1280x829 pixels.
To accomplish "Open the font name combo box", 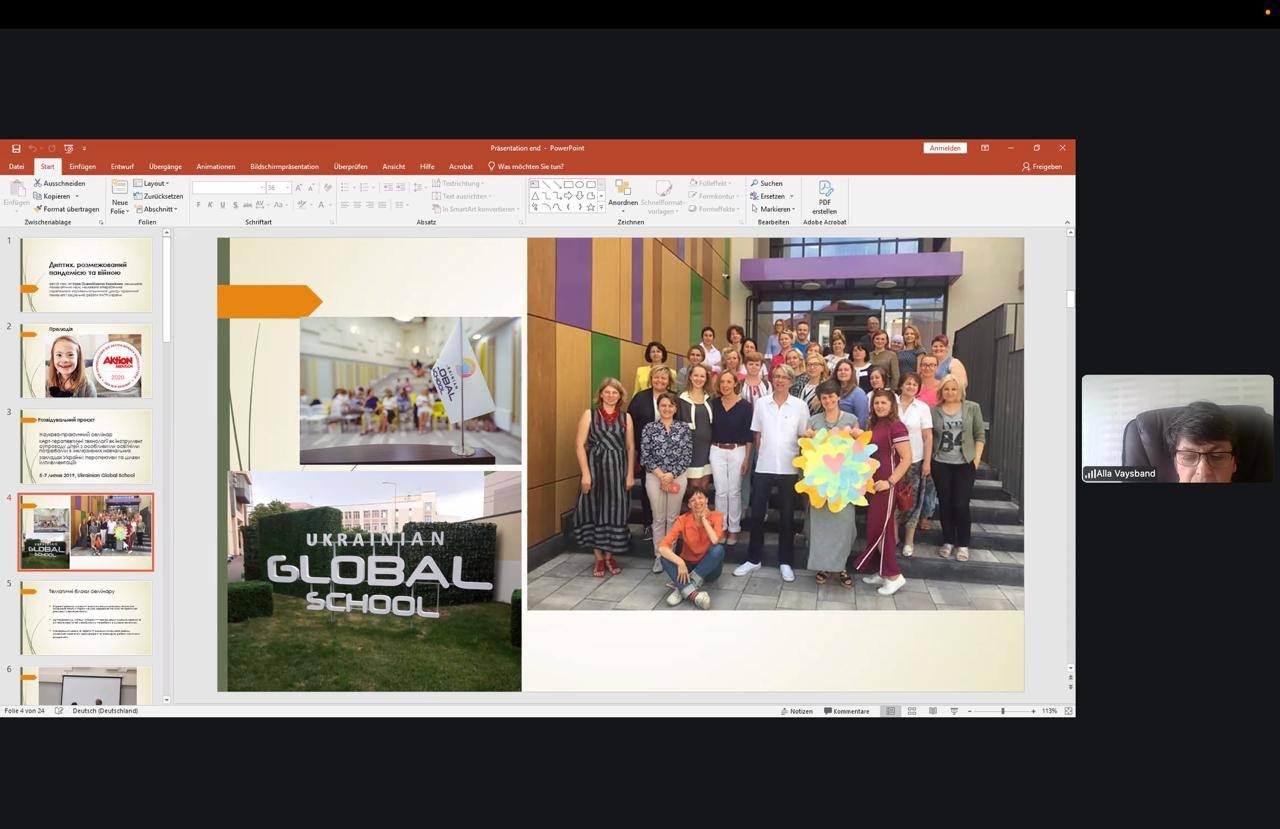I will (x=228, y=187).
